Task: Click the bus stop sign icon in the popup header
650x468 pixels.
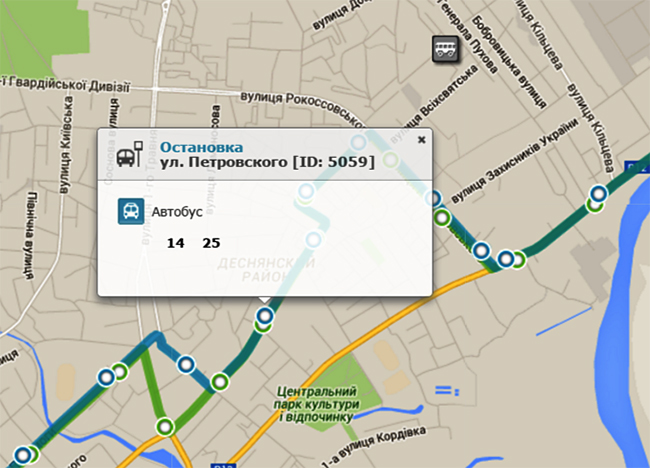Action: pyautogui.click(x=130, y=154)
